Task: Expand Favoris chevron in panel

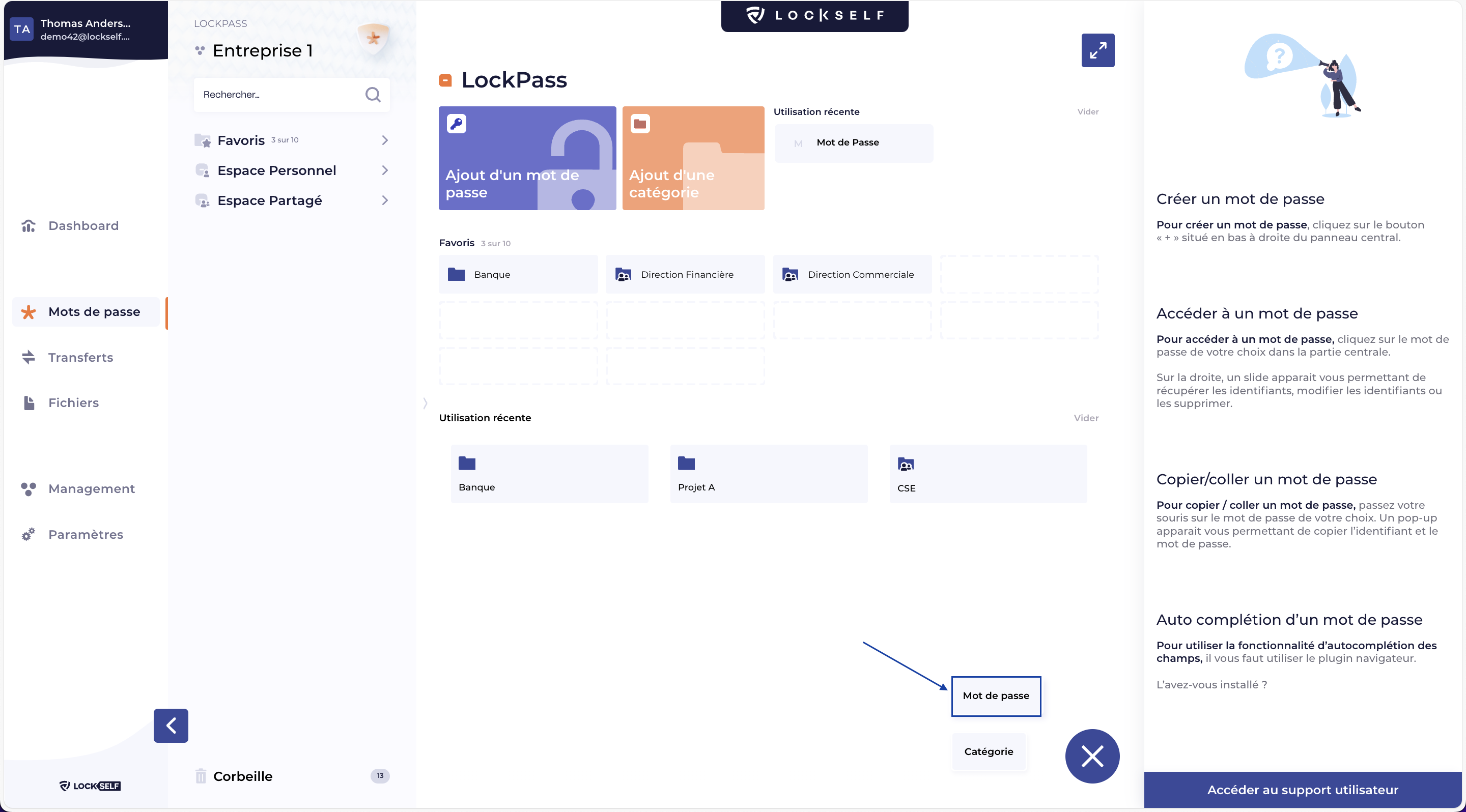Action: [x=385, y=140]
